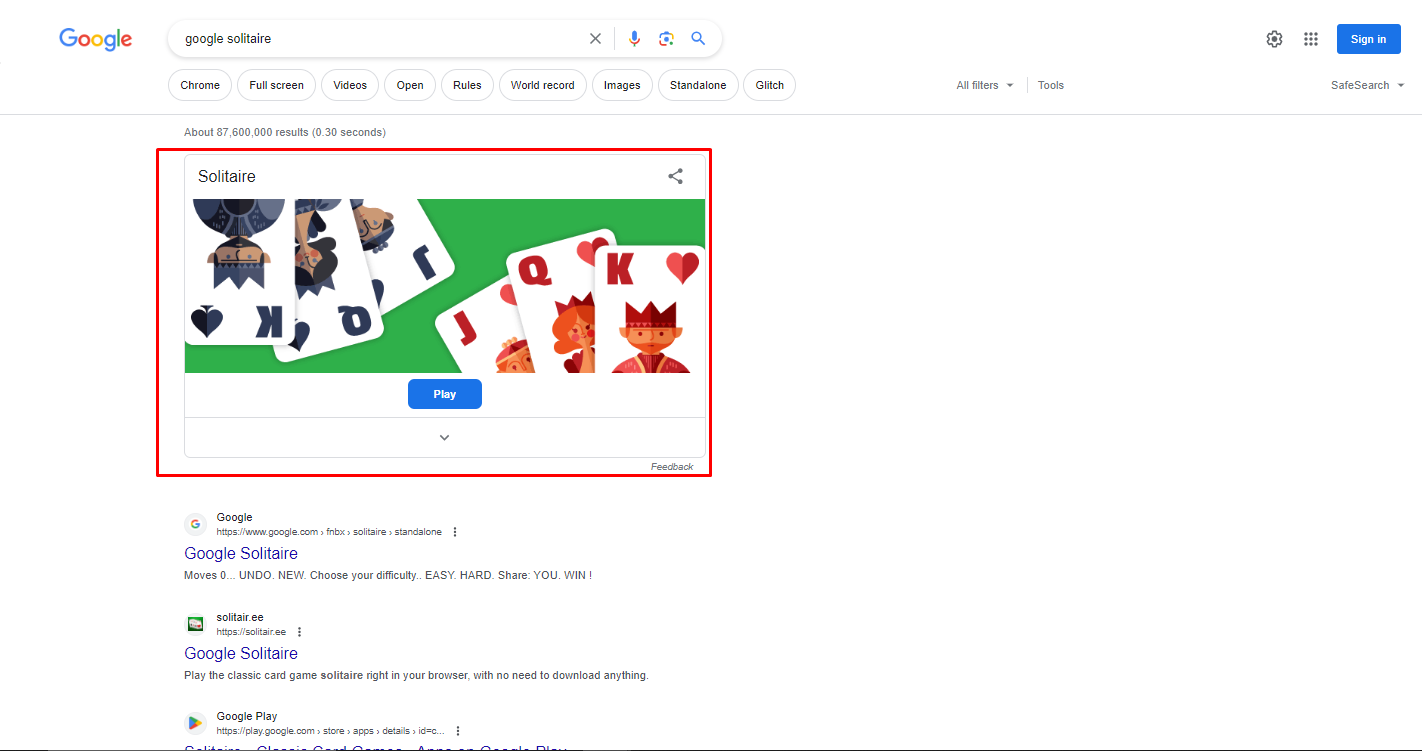Start voice search with microphone icon
This screenshot has width=1422, height=751.
pyautogui.click(x=634, y=39)
